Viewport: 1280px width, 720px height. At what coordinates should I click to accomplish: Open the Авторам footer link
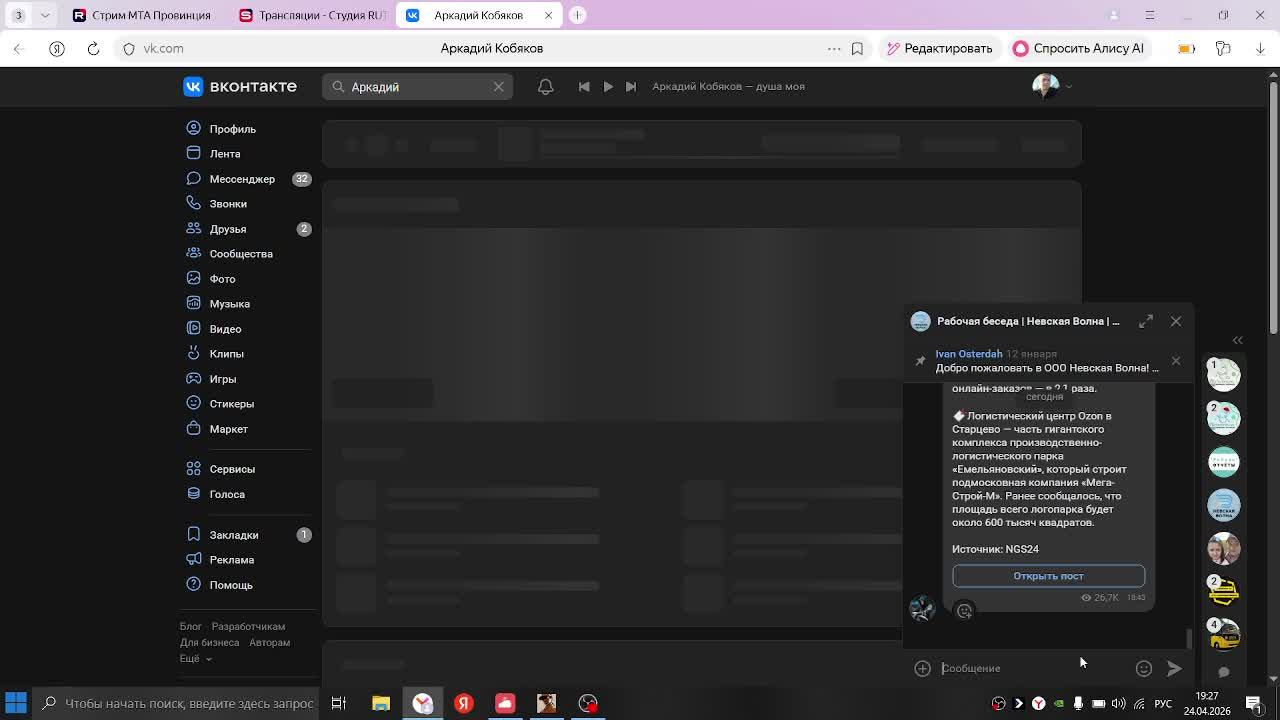tap(269, 643)
